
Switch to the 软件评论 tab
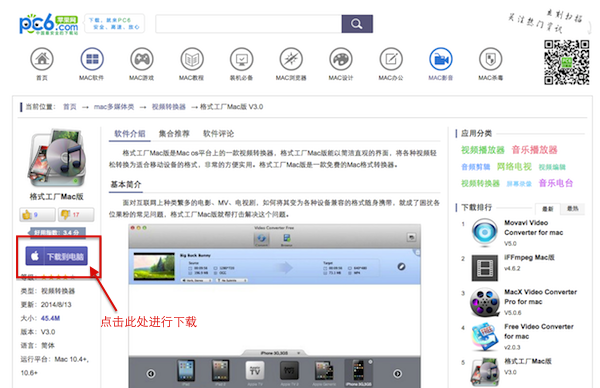218,134
